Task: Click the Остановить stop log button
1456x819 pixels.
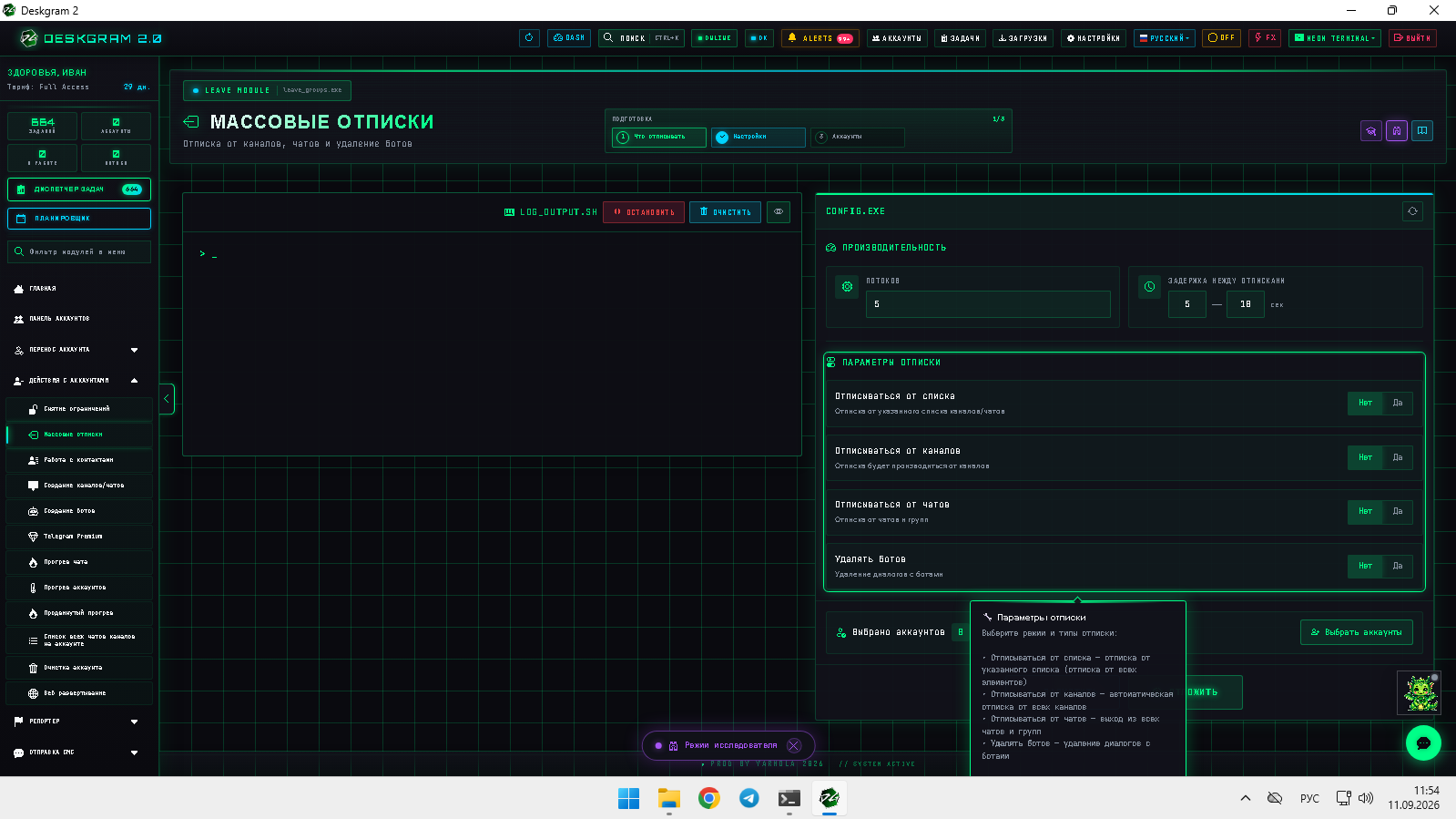Action: tap(644, 212)
